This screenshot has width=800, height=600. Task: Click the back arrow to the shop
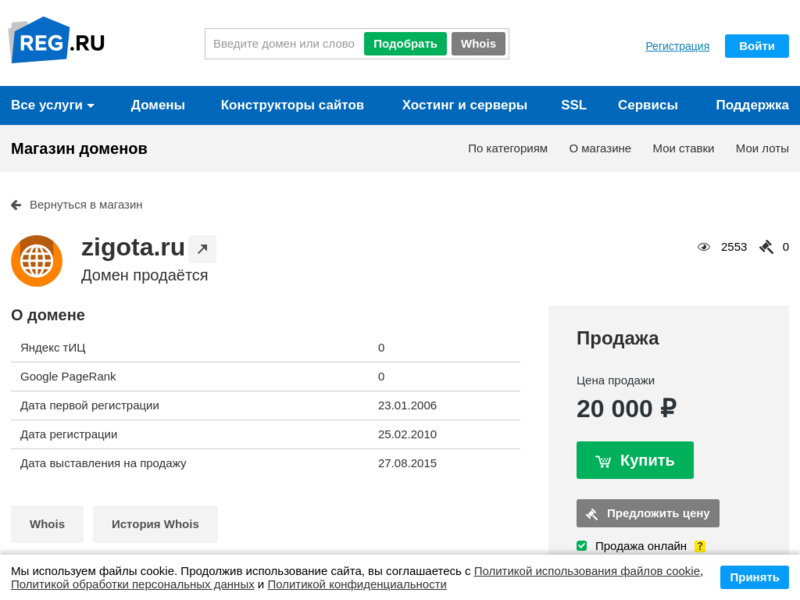16,205
